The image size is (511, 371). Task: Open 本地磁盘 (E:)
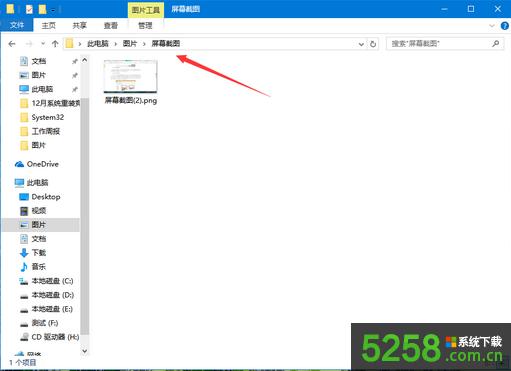(x=52, y=309)
